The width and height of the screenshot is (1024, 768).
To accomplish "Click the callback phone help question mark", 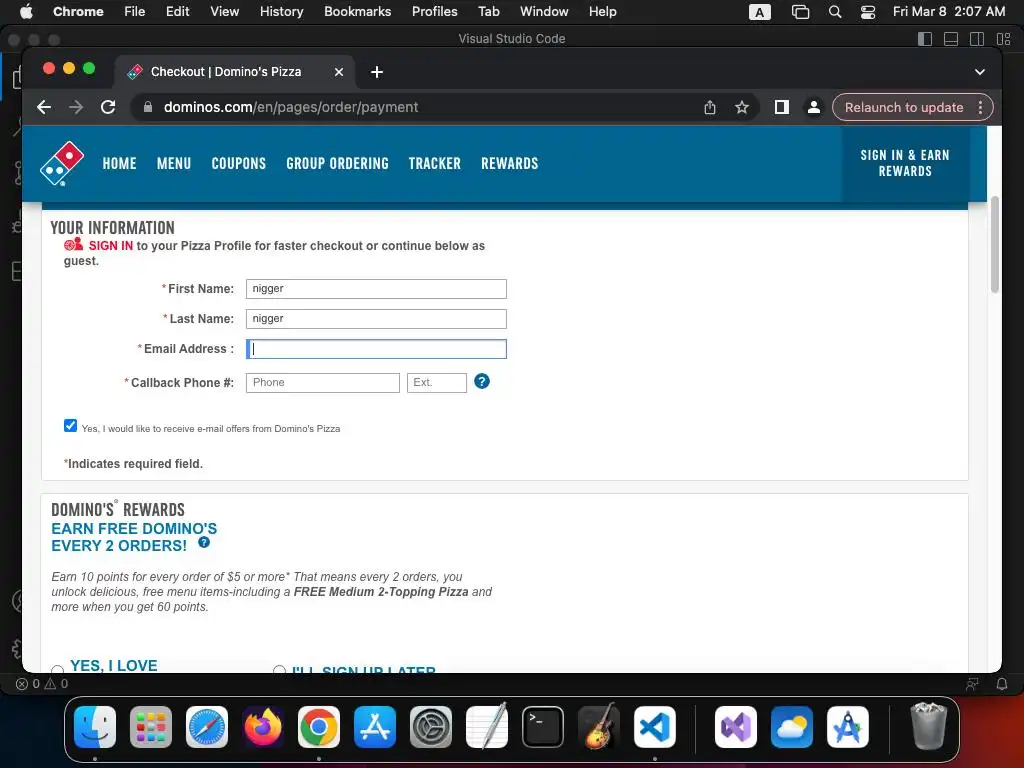I will coord(482,381).
